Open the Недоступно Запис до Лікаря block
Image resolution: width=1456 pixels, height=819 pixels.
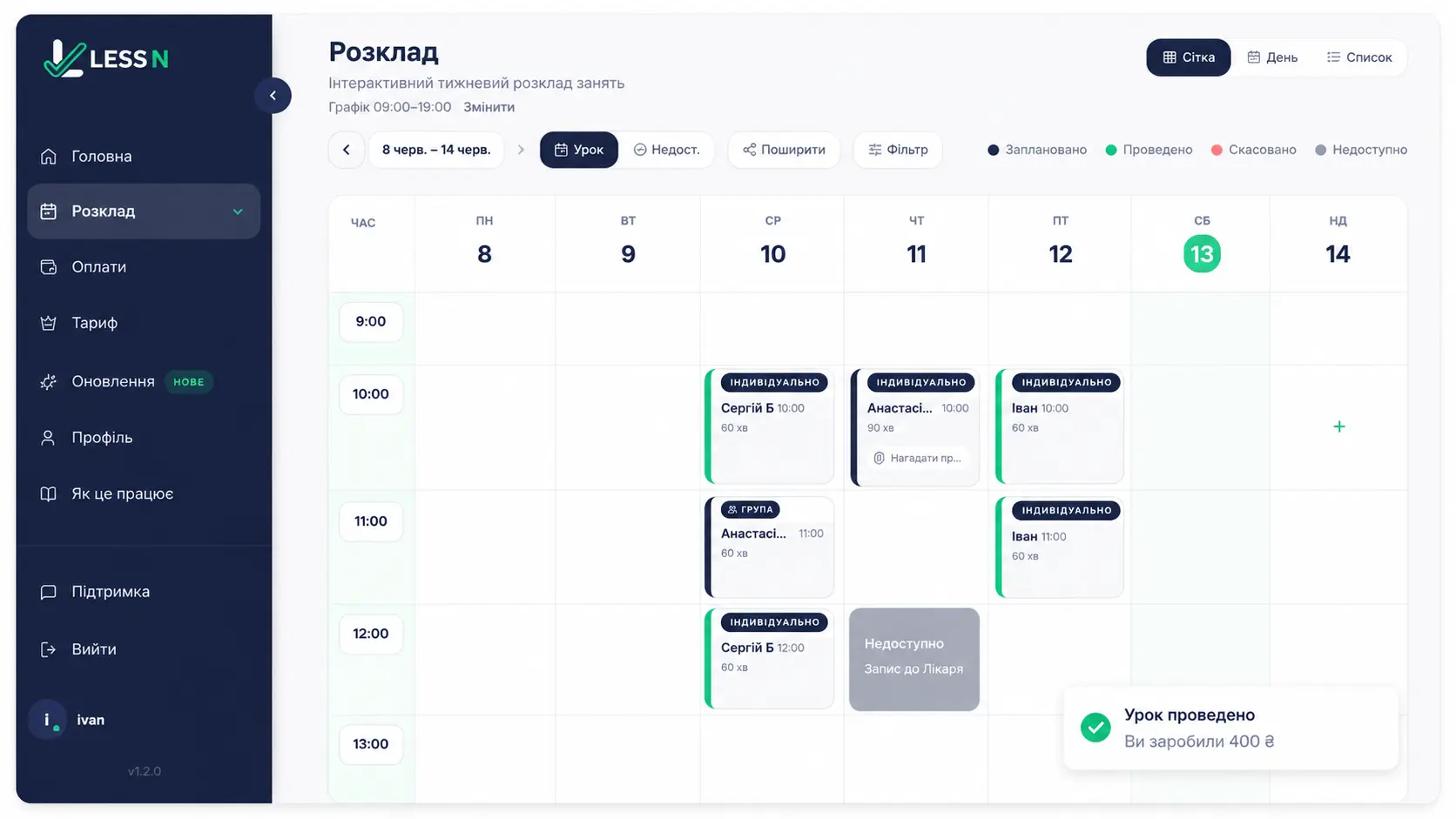914,660
